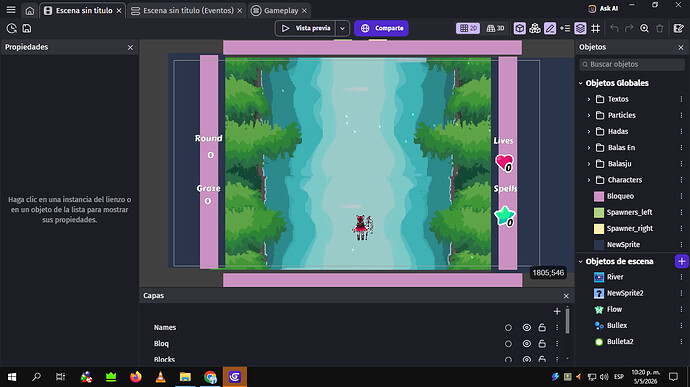The image size is (690, 387).
Task: Select the Spawner_right object
Action: click(629, 229)
